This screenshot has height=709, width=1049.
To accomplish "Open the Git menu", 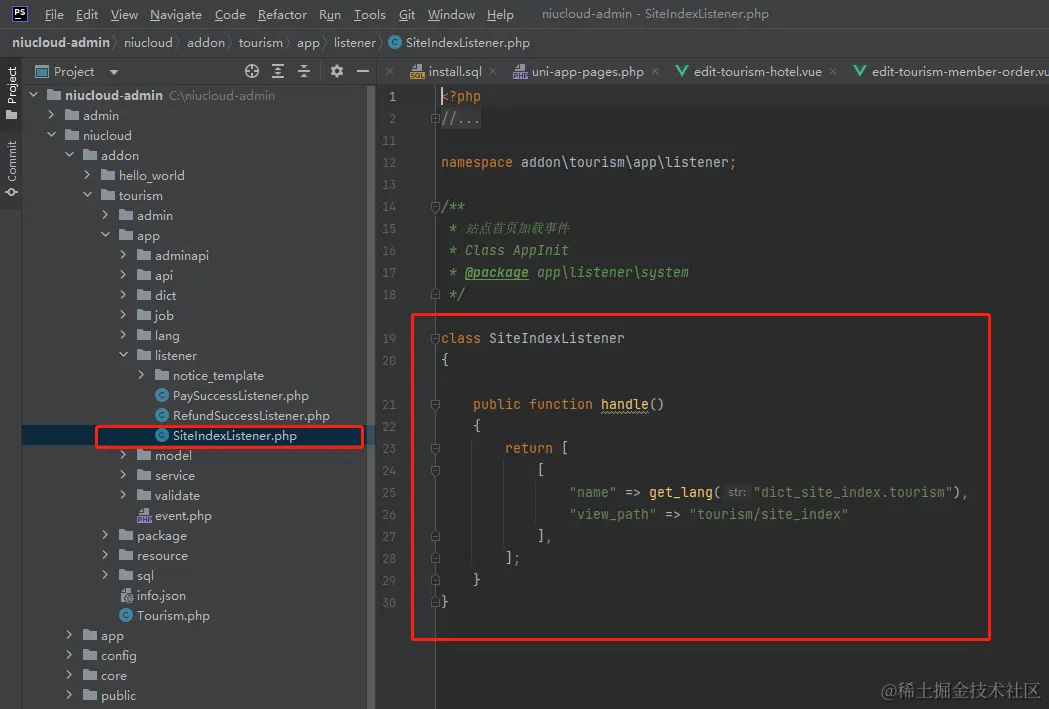I will (x=407, y=14).
